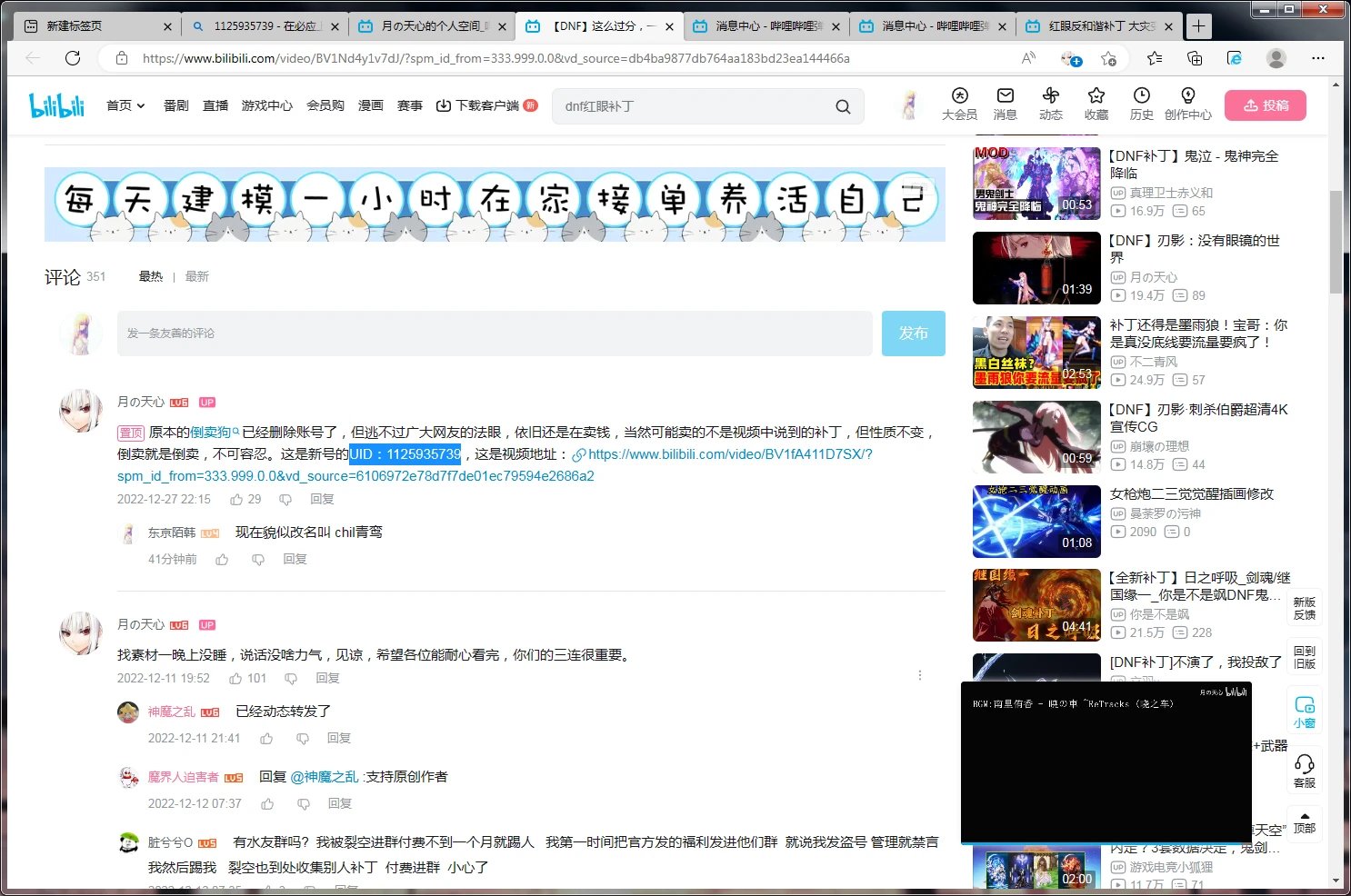The height and width of the screenshot is (896, 1351).
Task: Click the 新版反馈 button
Action: coord(1305,609)
